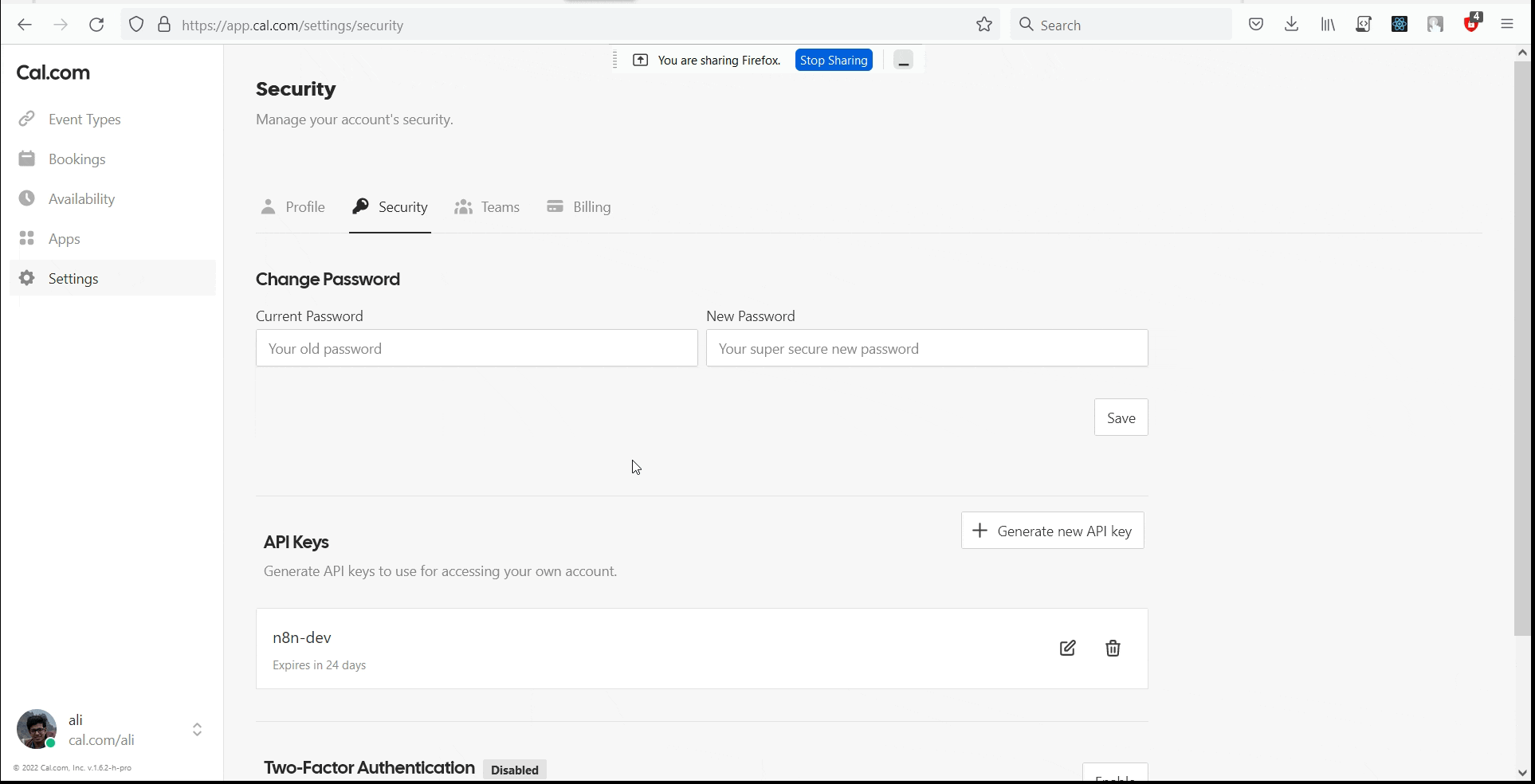1535x784 pixels.
Task: Open Event Types in the sidebar
Action: coord(84,119)
